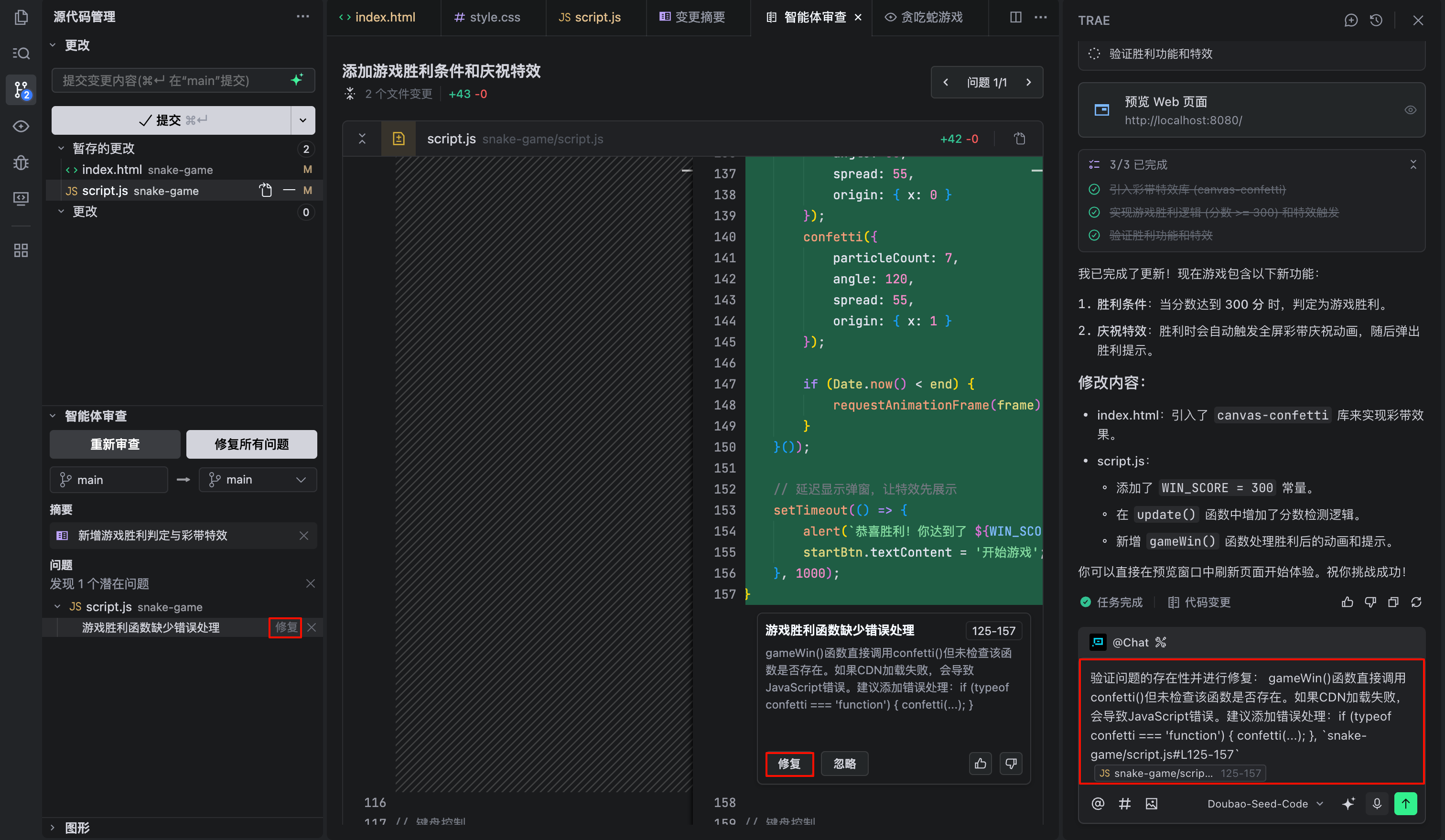Open the extensions grid icon in sidebar
The width and height of the screenshot is (1445, 840).
pos(21,250)
